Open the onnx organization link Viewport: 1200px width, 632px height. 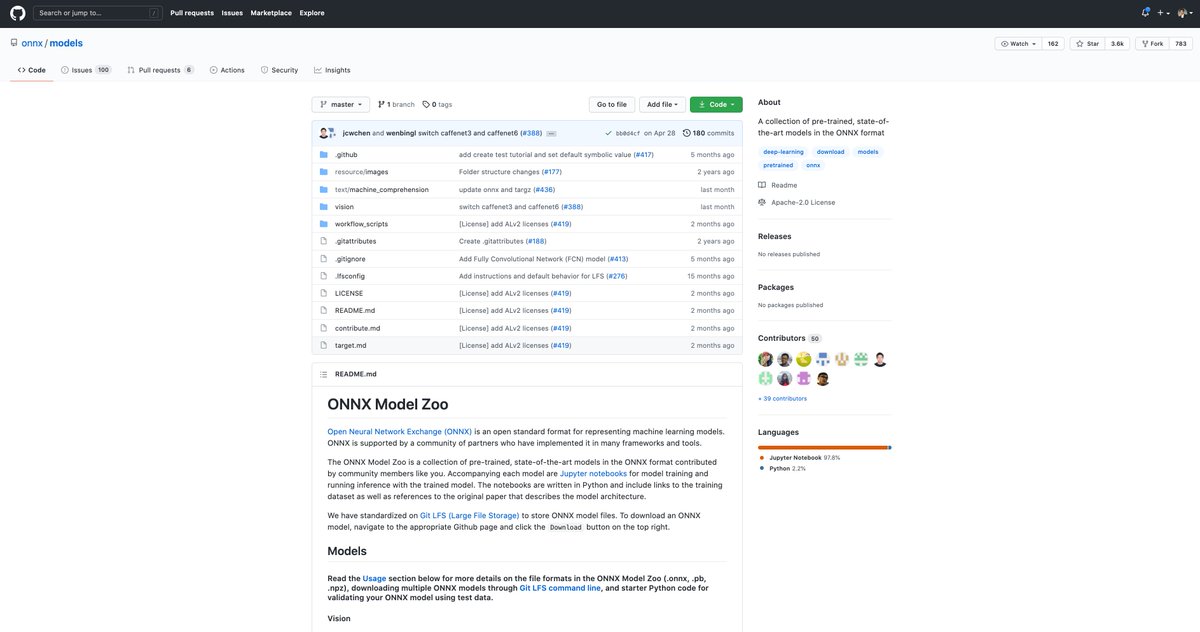[31, 44]
